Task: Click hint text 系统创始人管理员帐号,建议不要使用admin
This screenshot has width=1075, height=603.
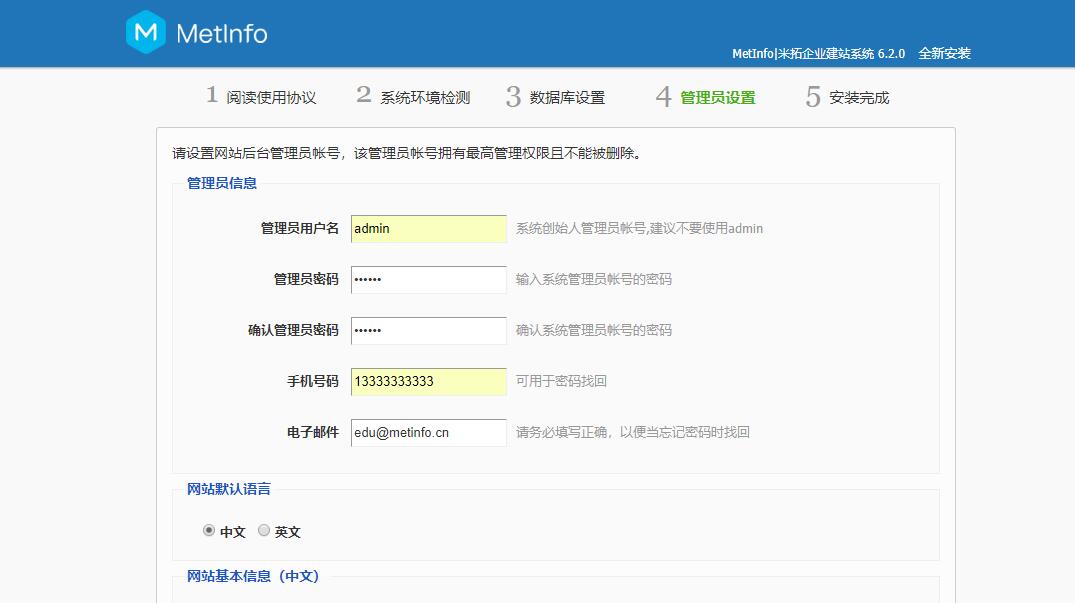Action: pos(639,228)
